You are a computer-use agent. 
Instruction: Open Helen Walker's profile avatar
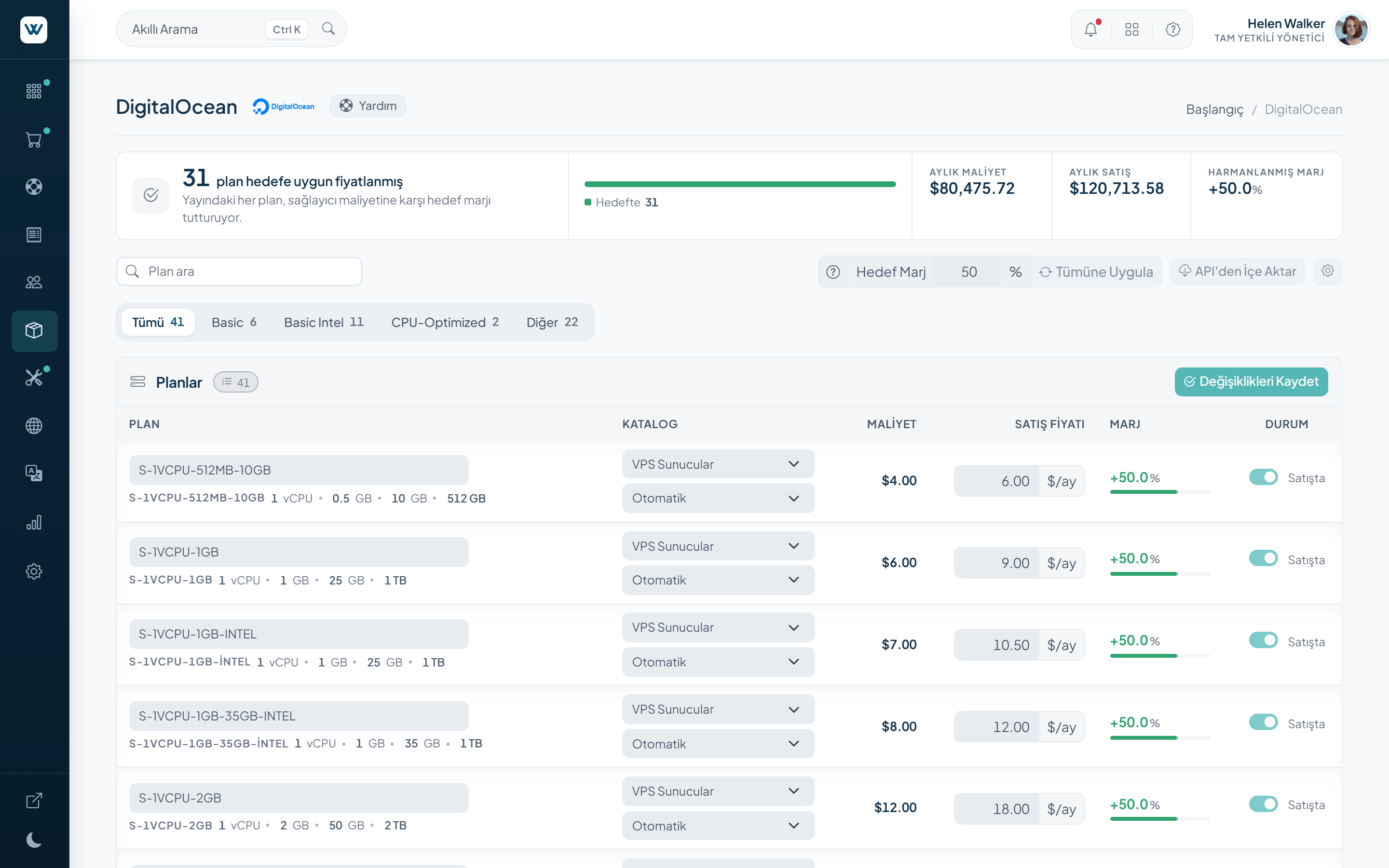[1351, 29]
